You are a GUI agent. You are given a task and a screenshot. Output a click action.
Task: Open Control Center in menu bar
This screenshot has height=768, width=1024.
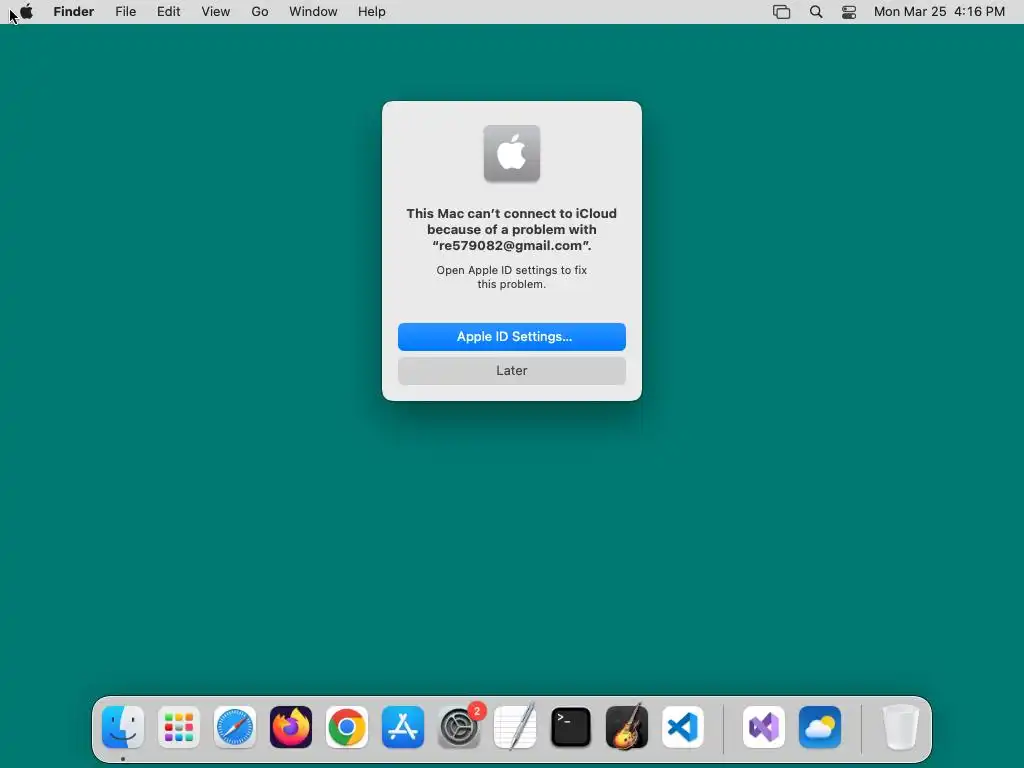tap(849, 12)
